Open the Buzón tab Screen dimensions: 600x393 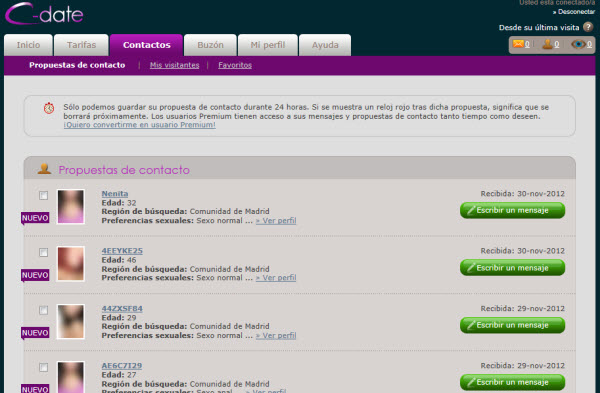point(210,45)
